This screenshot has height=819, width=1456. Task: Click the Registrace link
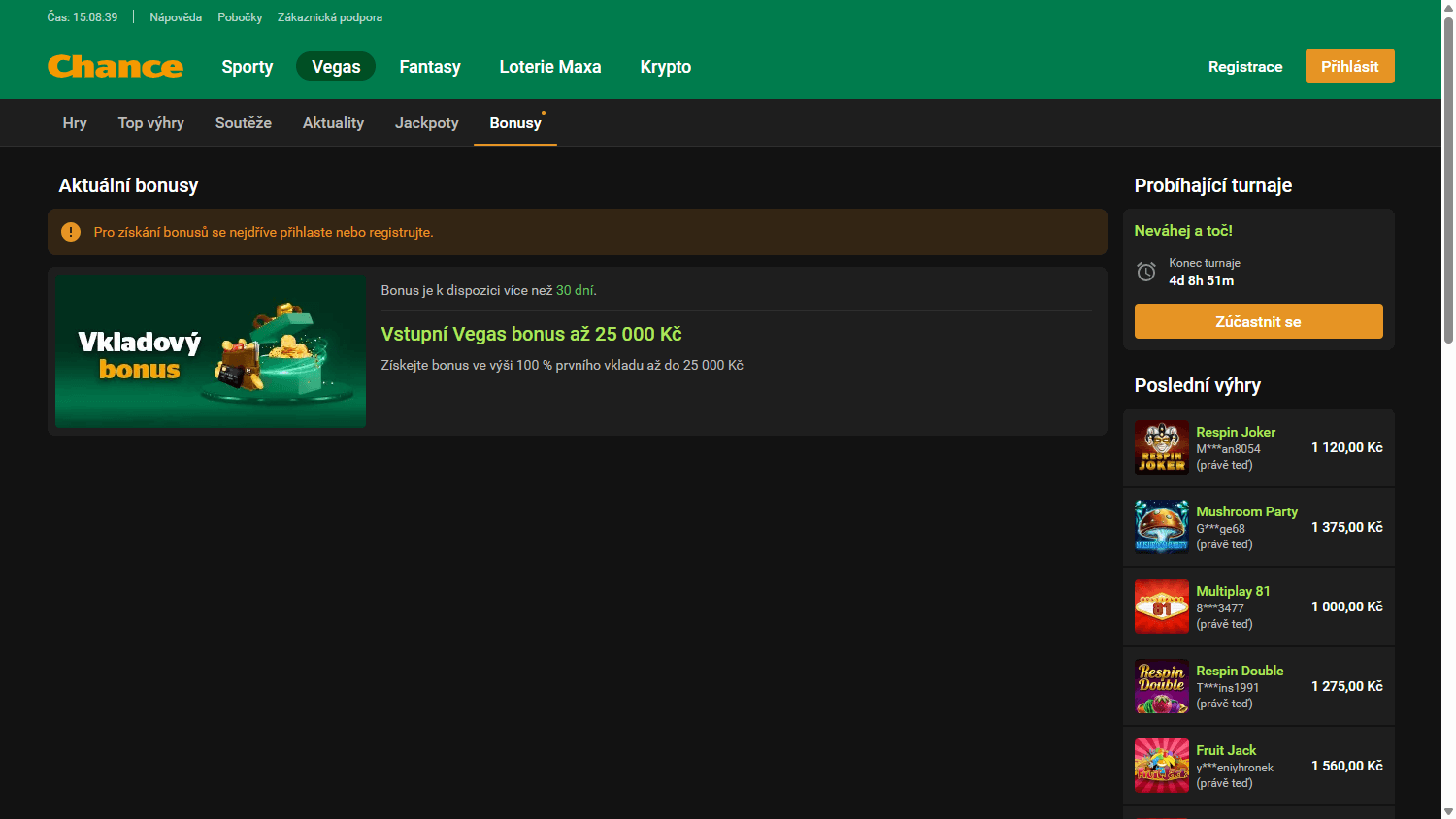pos(1245,66)
